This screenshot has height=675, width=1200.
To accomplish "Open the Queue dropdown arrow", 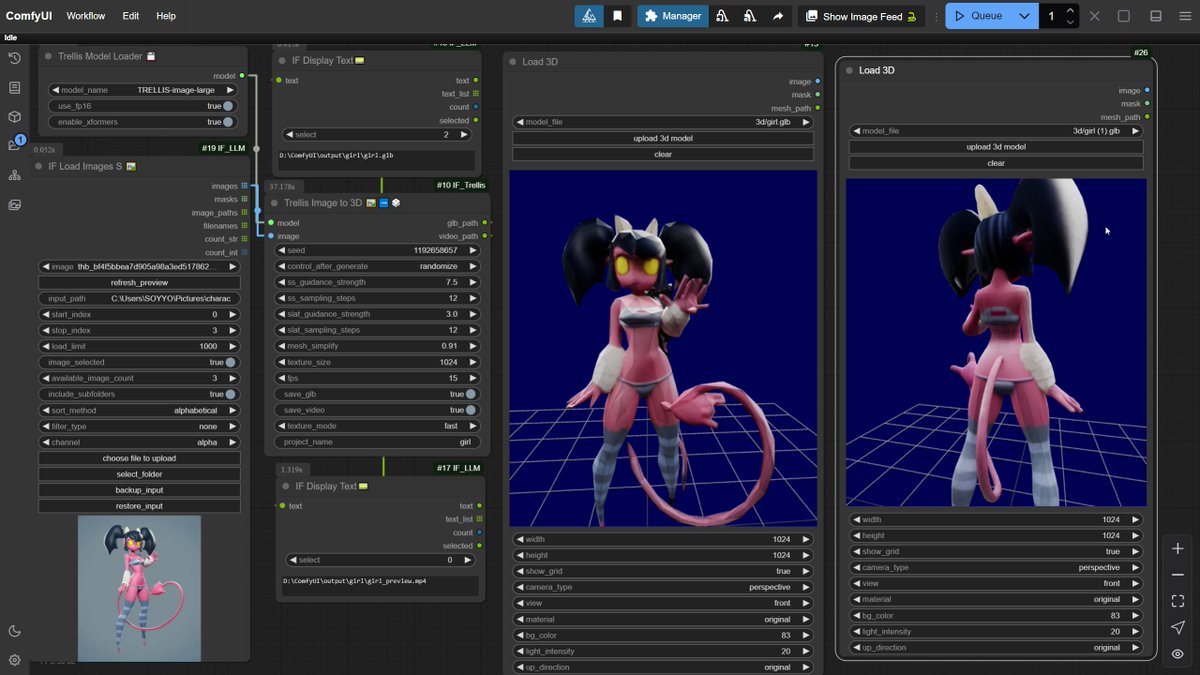I will pyautogui.click(x=1024, y=16).
